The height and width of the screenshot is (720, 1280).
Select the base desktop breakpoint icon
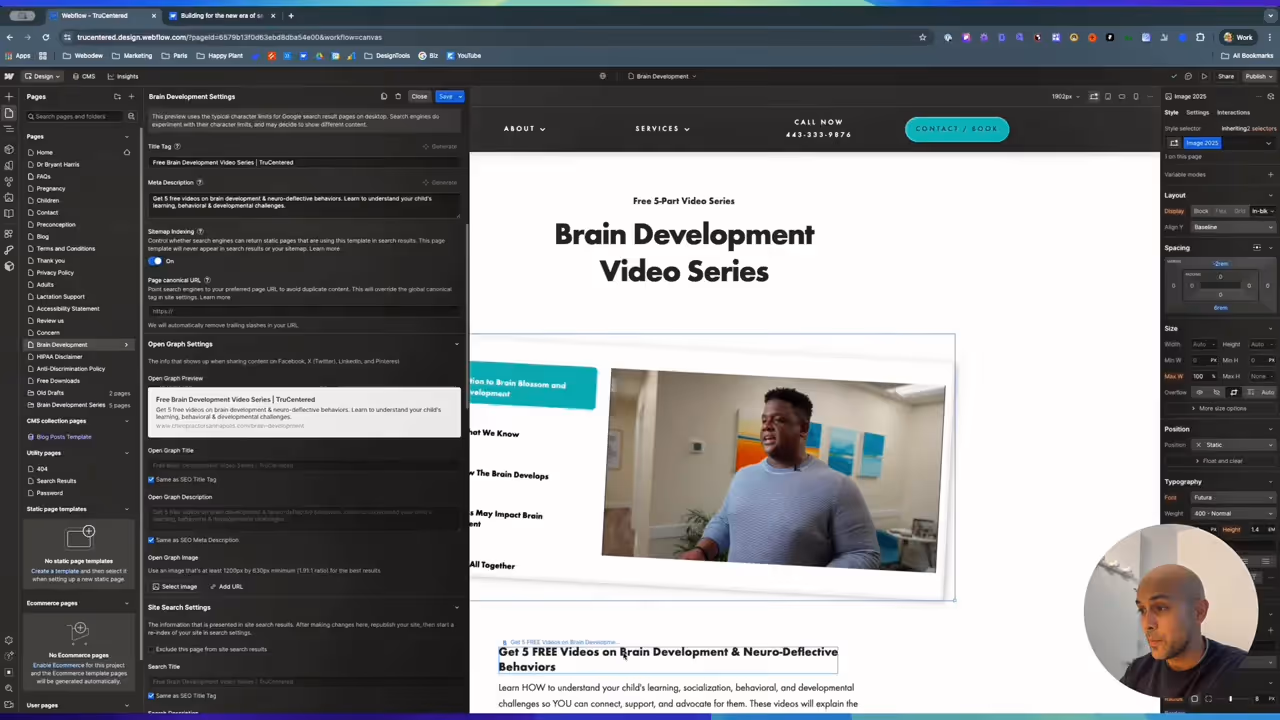(x=1093, y=97)
